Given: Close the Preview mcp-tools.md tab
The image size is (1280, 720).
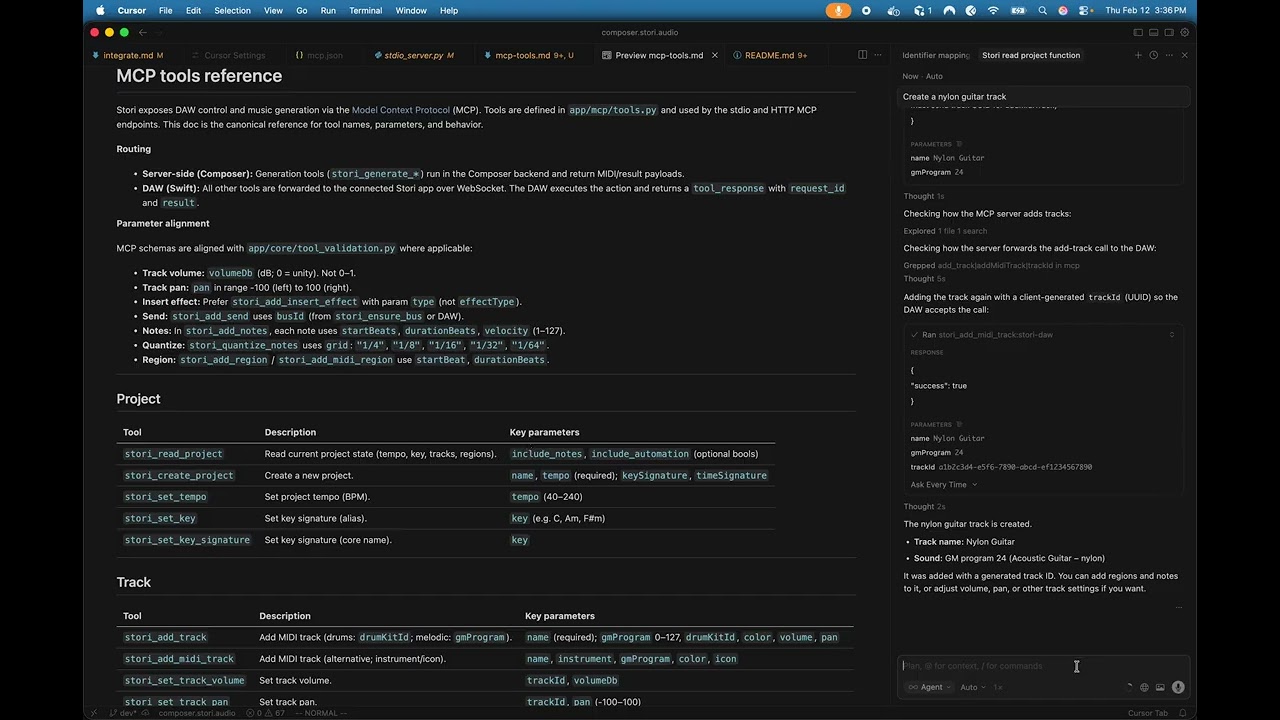Looking at the screenshot, I should click(x=714, y=55).
